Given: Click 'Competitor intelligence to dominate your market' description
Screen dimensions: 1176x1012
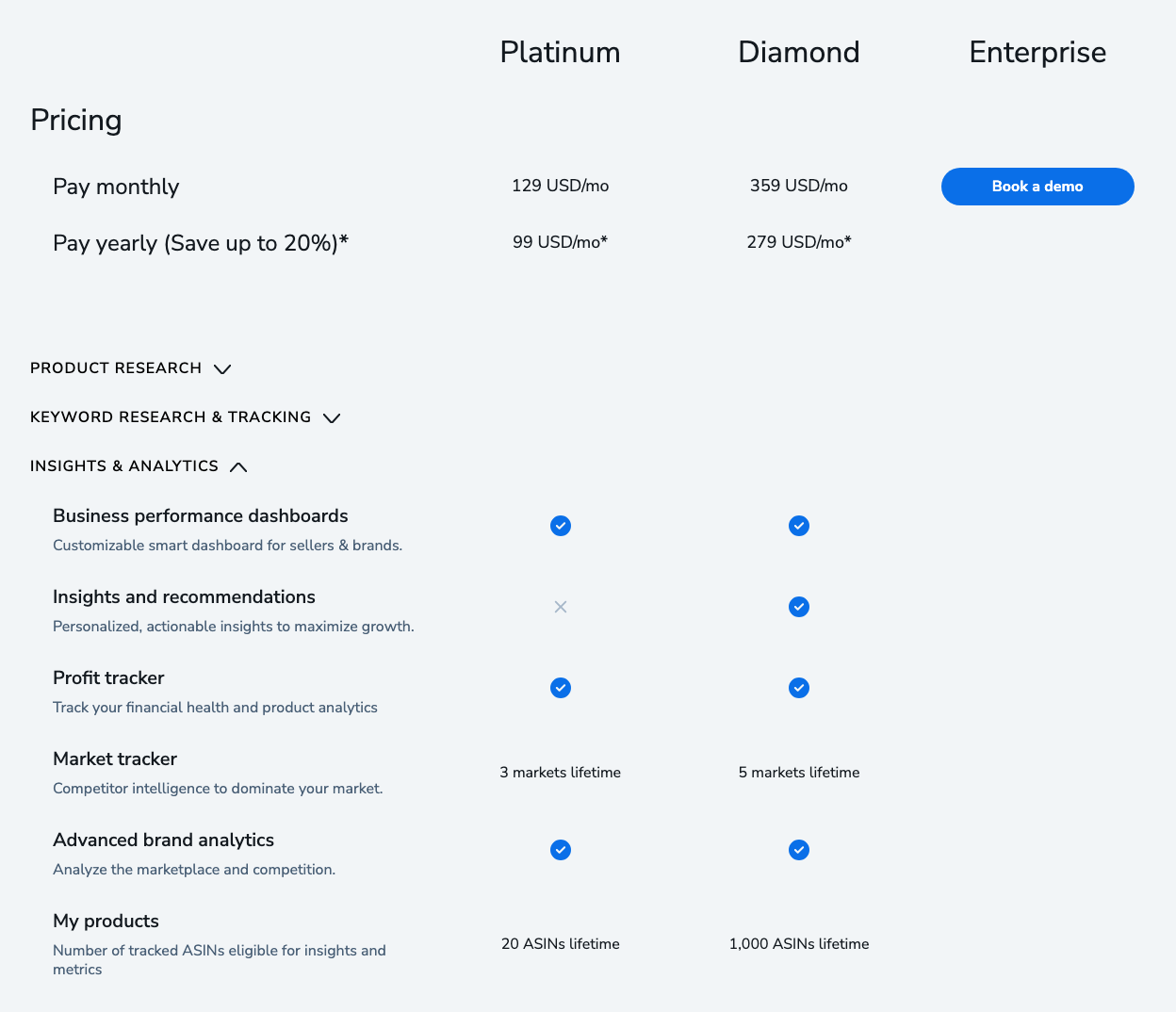Looking at the screenshot, I should 218,789.
